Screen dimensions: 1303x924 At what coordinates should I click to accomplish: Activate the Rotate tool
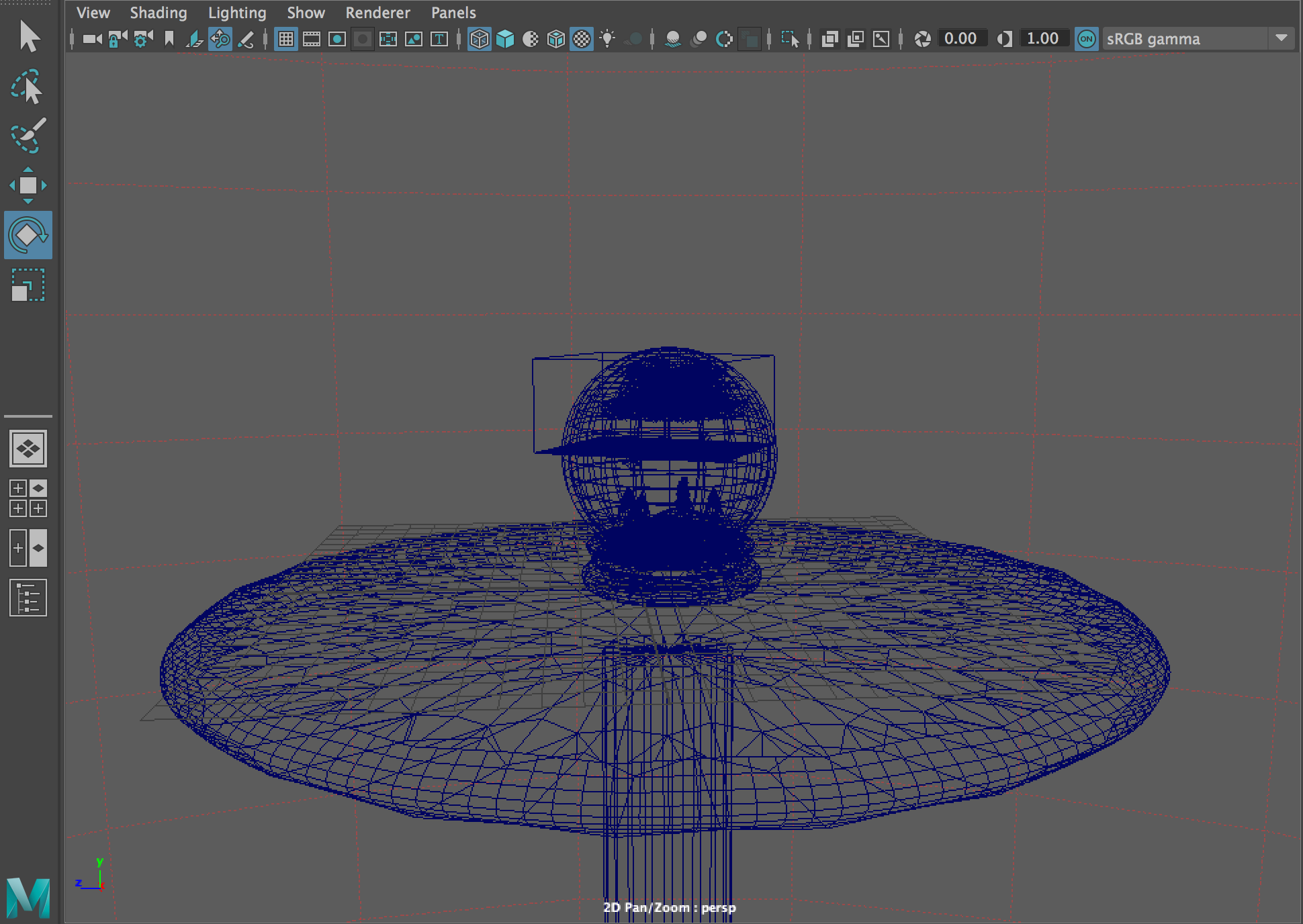tap(28, 235)
